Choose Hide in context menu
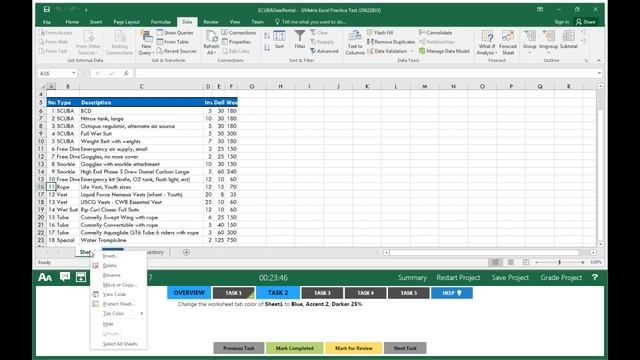This screenshot has width=640, height=360. pos(118,324)
